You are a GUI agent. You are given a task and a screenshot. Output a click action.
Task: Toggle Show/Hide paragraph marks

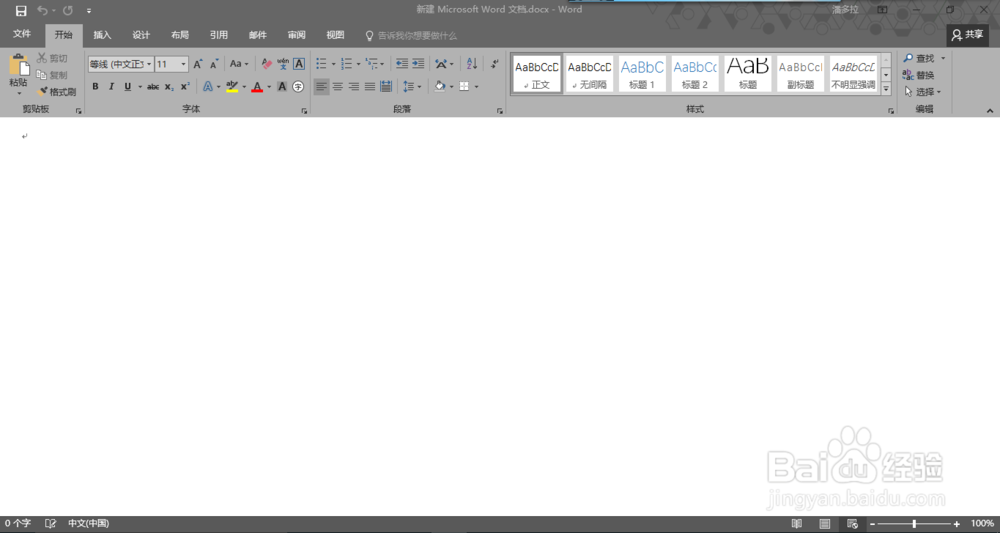pyautogui.click(x=494, y=64)
